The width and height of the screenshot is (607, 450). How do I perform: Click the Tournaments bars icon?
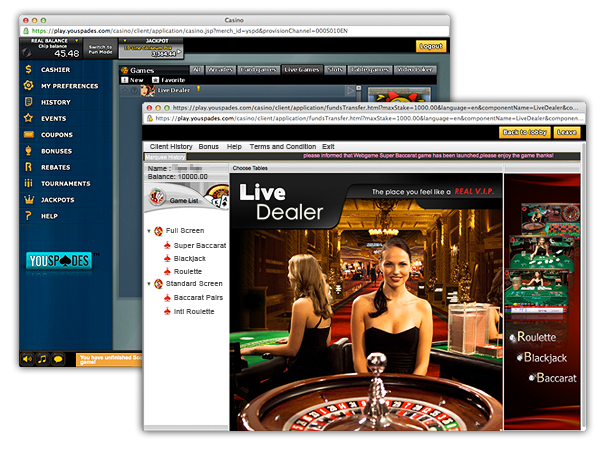tap(28, 183)
